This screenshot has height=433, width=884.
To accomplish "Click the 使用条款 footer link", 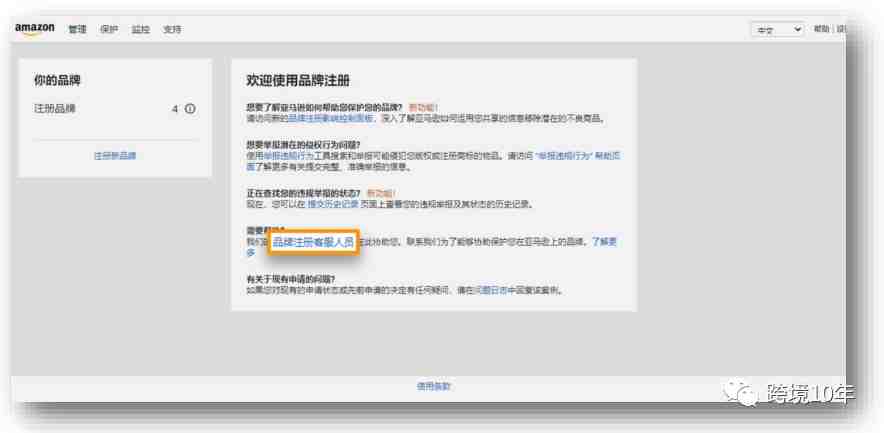I will tap(434, 386).
